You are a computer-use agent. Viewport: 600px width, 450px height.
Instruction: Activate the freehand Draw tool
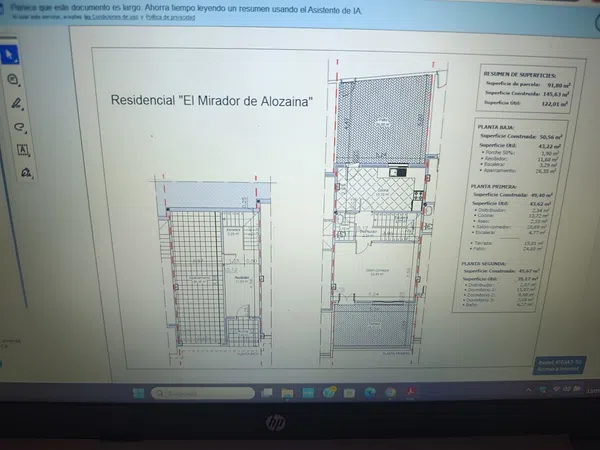tap(19, 127)
